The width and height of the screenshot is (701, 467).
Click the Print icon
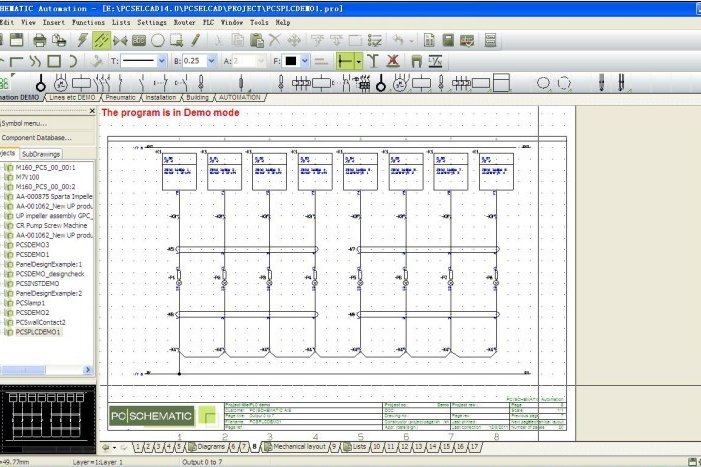tap(40, 40)
